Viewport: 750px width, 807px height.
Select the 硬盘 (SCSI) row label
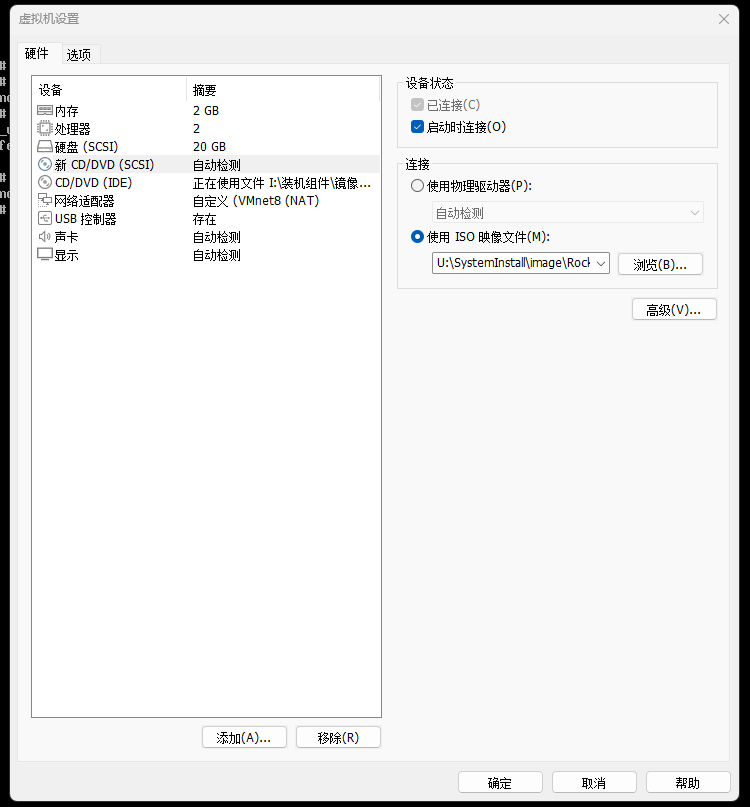tap(86, 147)
